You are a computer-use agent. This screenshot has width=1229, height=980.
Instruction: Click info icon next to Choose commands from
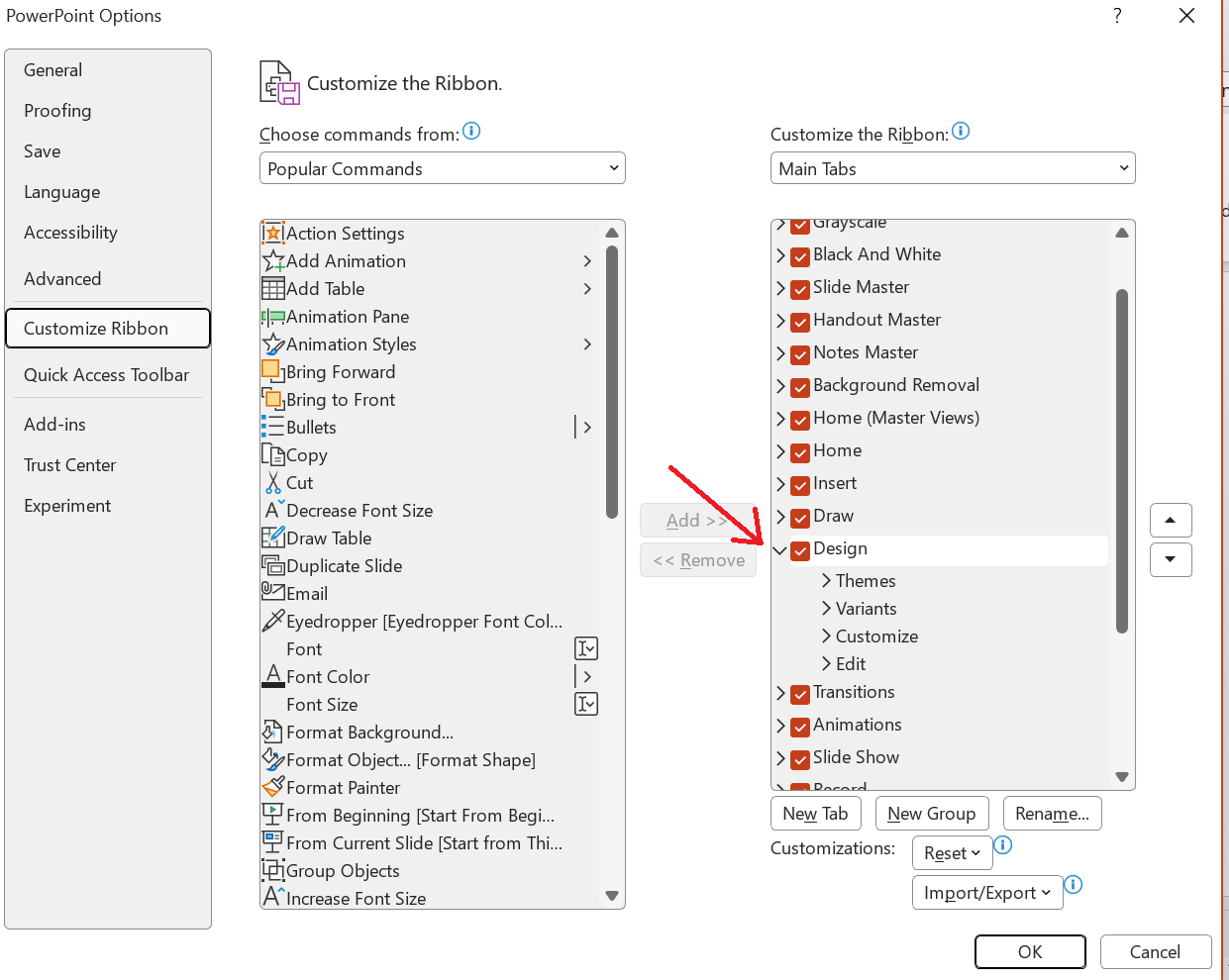[x=471, y=131]
